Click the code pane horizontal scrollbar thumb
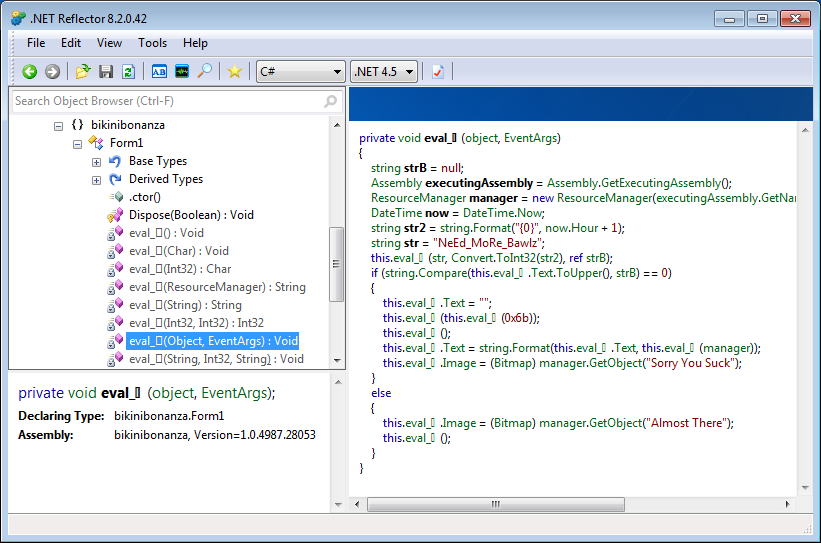Screen dimensions: 821x543 point(496,504)
